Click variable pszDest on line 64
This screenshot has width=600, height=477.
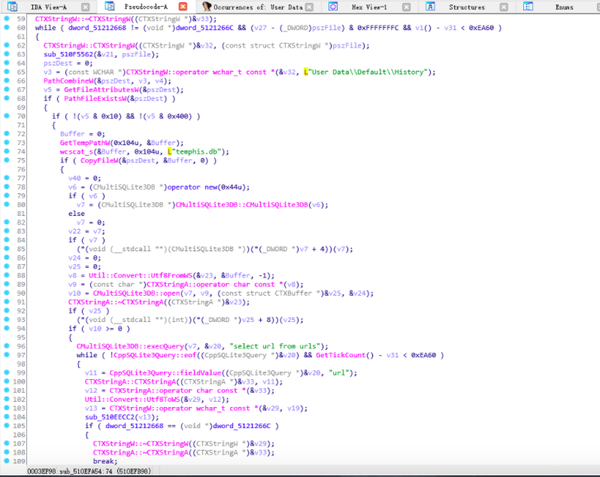point(57,63)
